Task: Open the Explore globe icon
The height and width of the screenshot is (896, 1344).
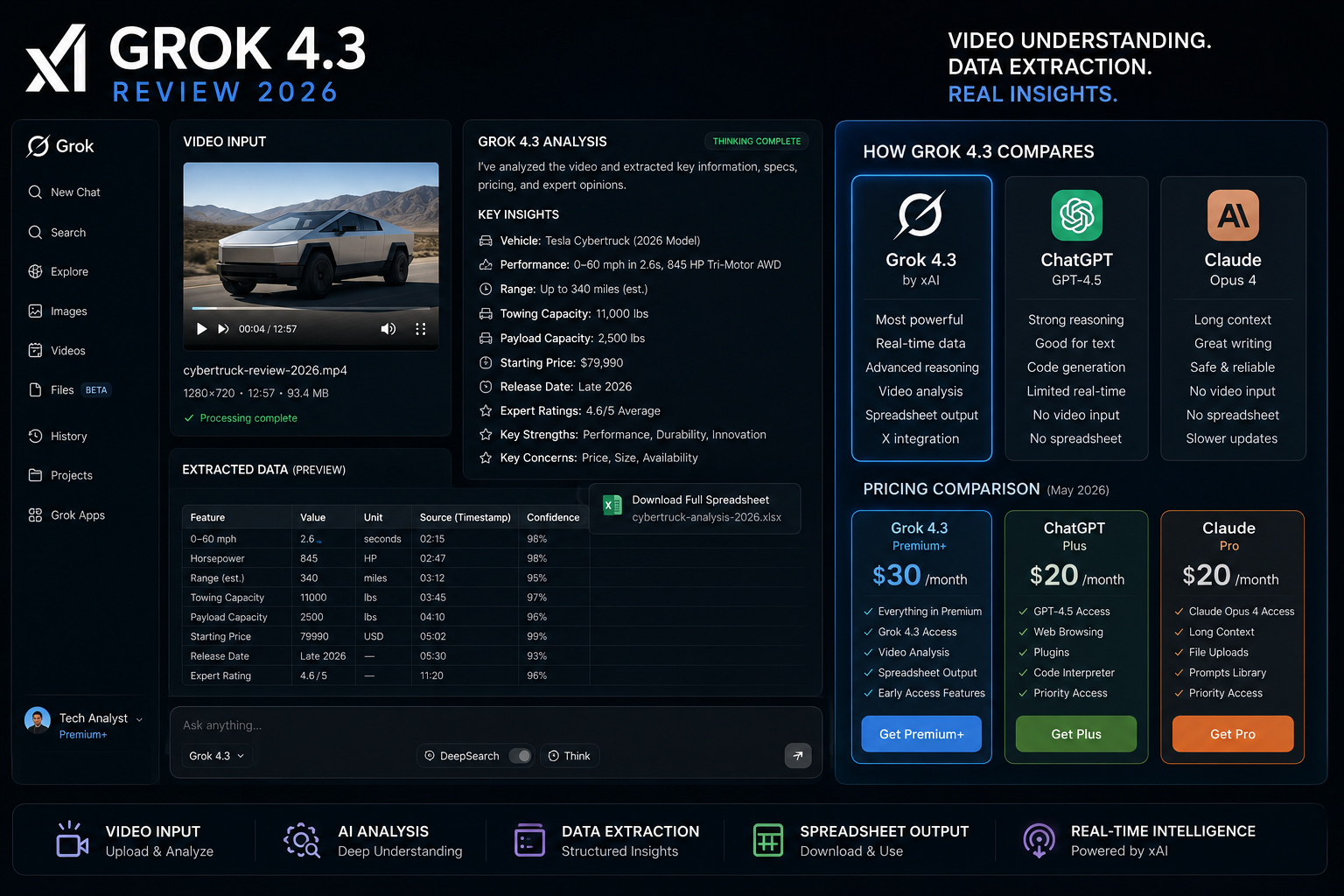Action: [x=35, y=272]
